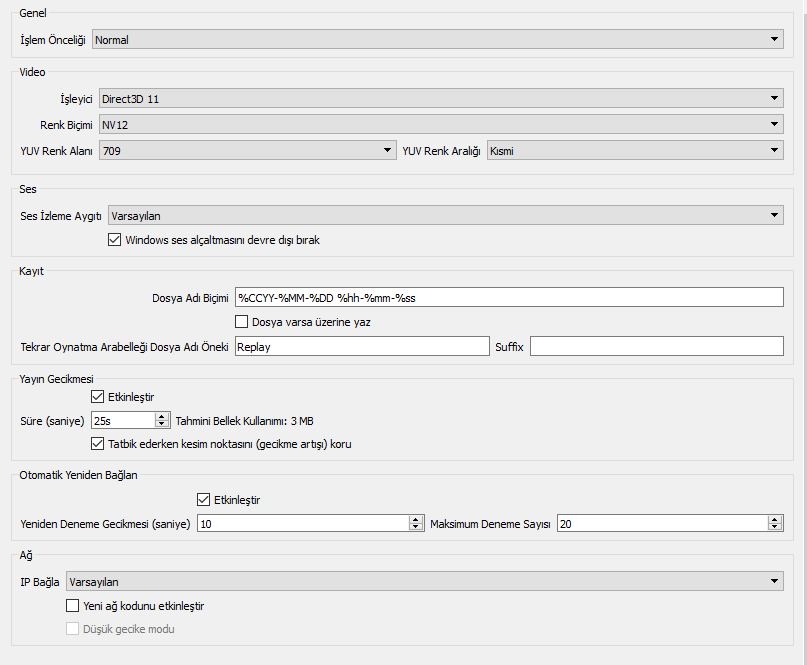Open the YUV Renk Aralığı dropdown

pos(634,150)
